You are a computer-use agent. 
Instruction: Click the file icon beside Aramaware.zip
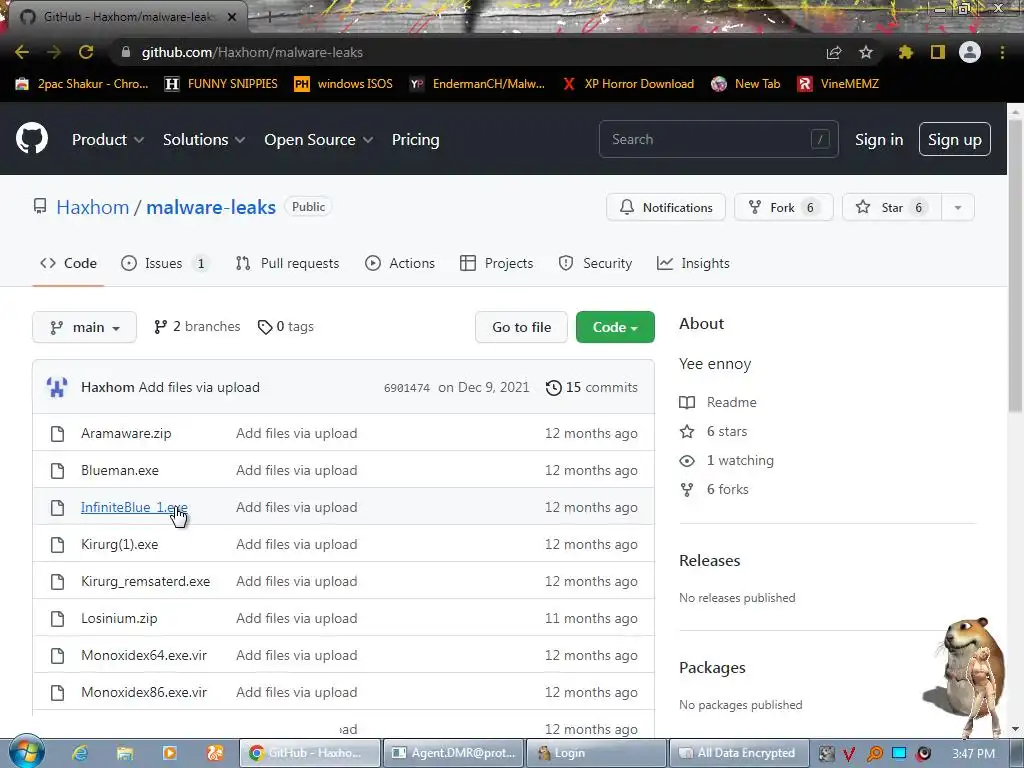[x=57, y=434]
